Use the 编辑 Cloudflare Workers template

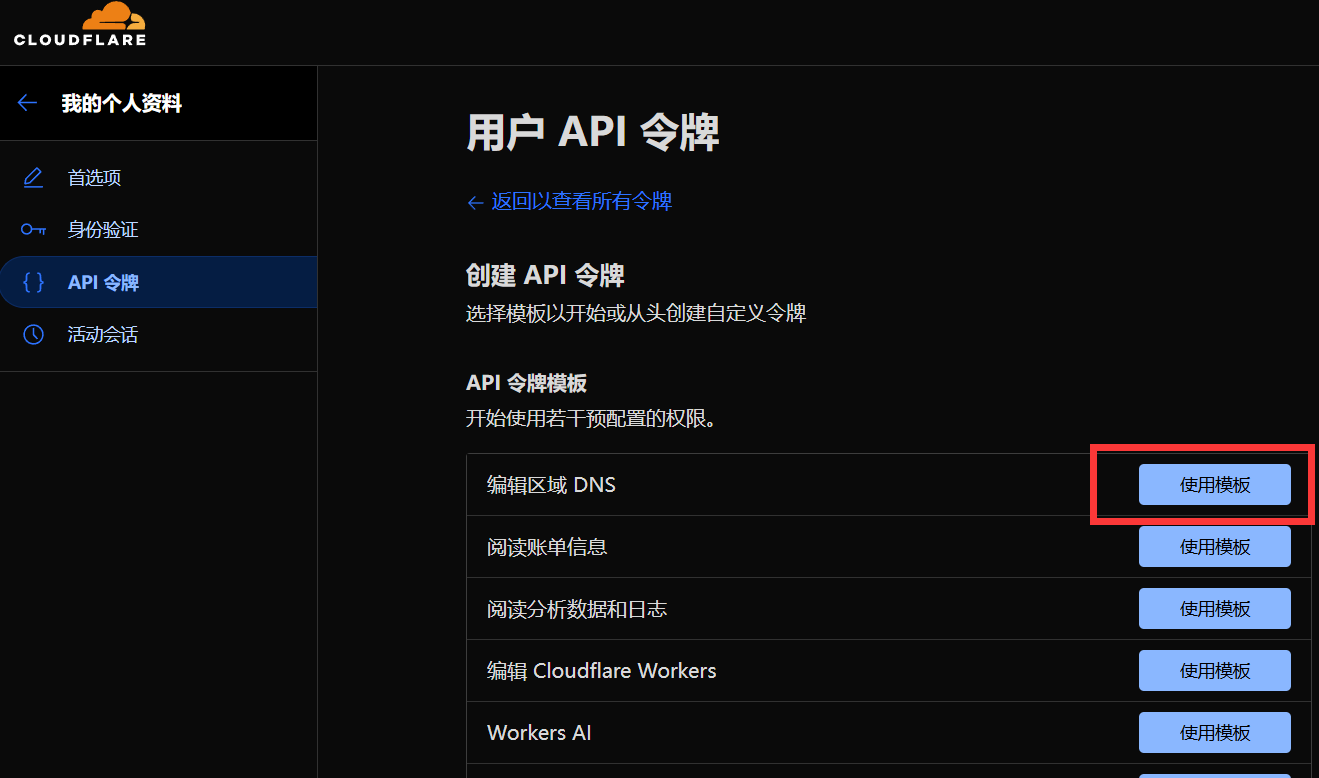tap(1214, 671)
